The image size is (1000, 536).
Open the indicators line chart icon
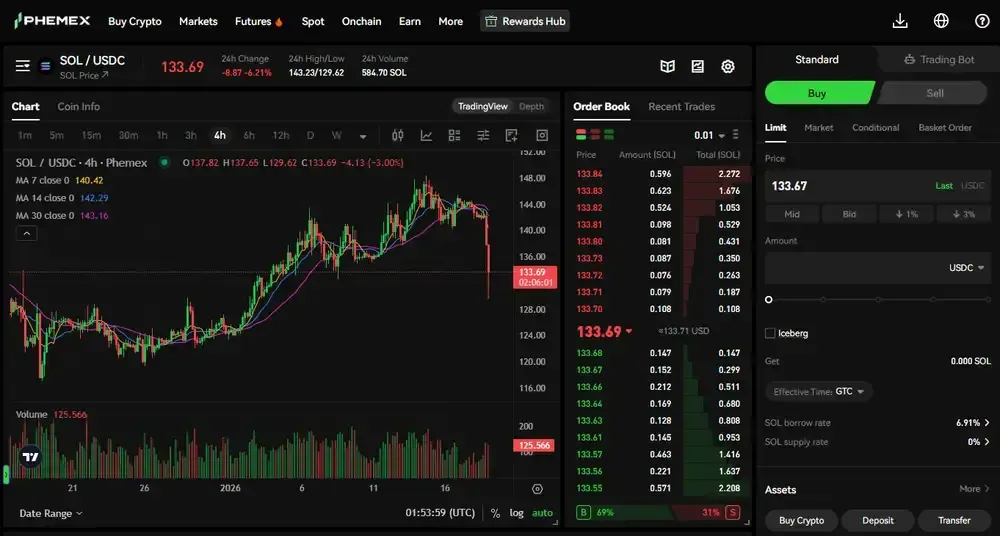[426, 135]
